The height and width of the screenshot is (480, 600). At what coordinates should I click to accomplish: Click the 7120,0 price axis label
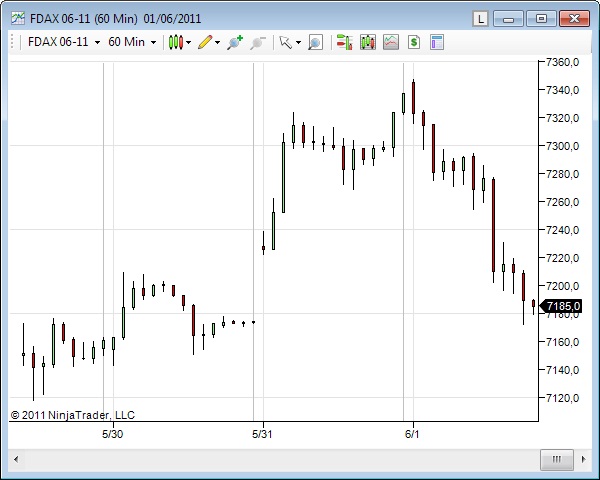(x=562, y=398)
